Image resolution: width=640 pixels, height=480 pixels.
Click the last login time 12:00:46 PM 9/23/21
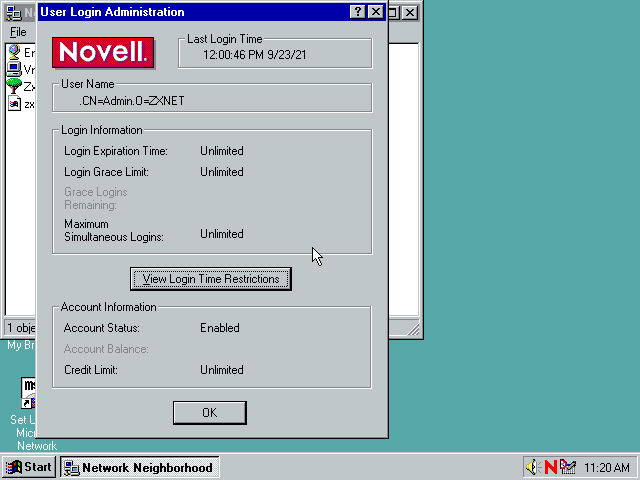[x=255, y=55]
